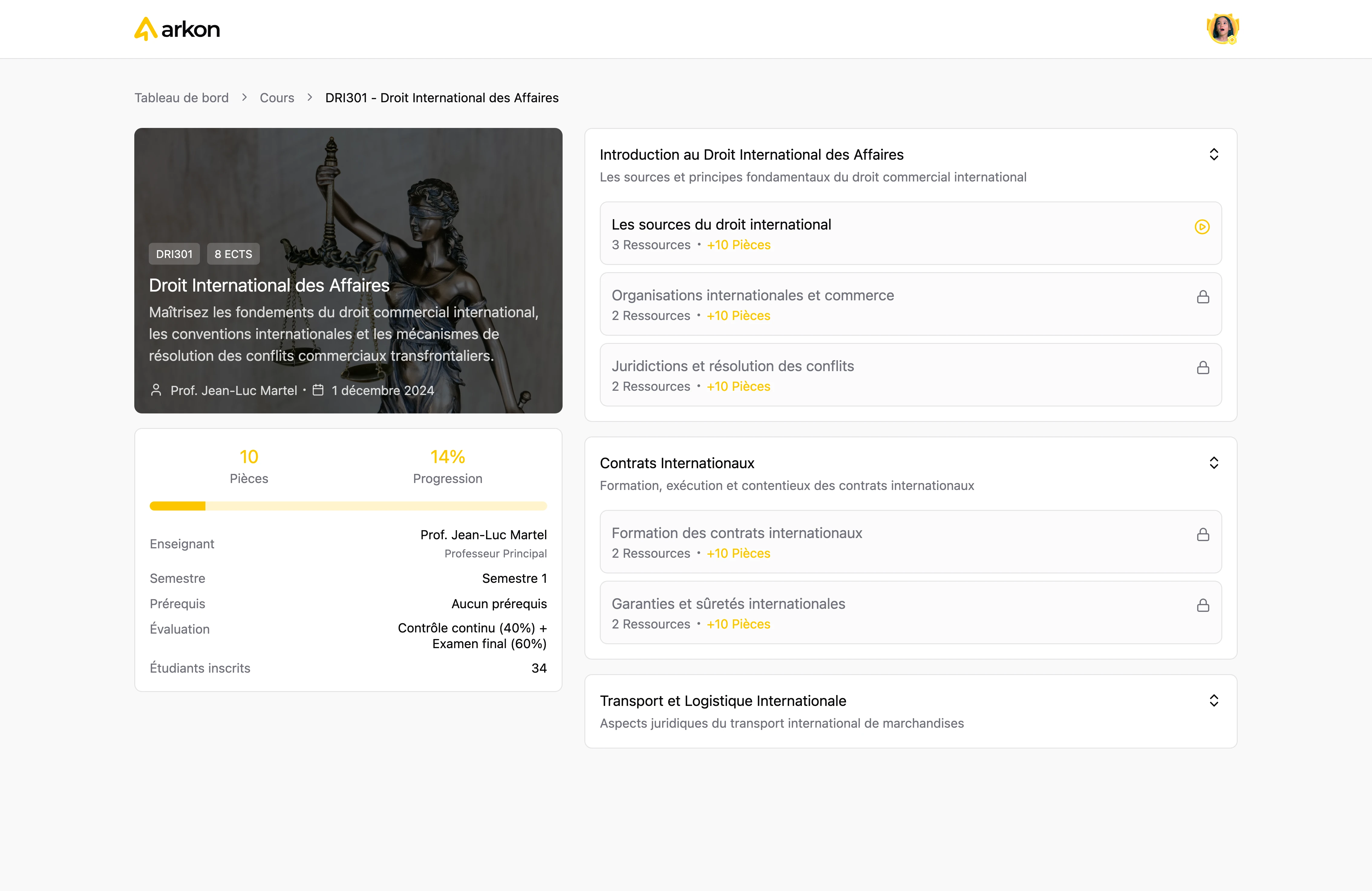Open the user profile avatar
This screenshot has height=891, width=1372.
(x=1222, y=29)
